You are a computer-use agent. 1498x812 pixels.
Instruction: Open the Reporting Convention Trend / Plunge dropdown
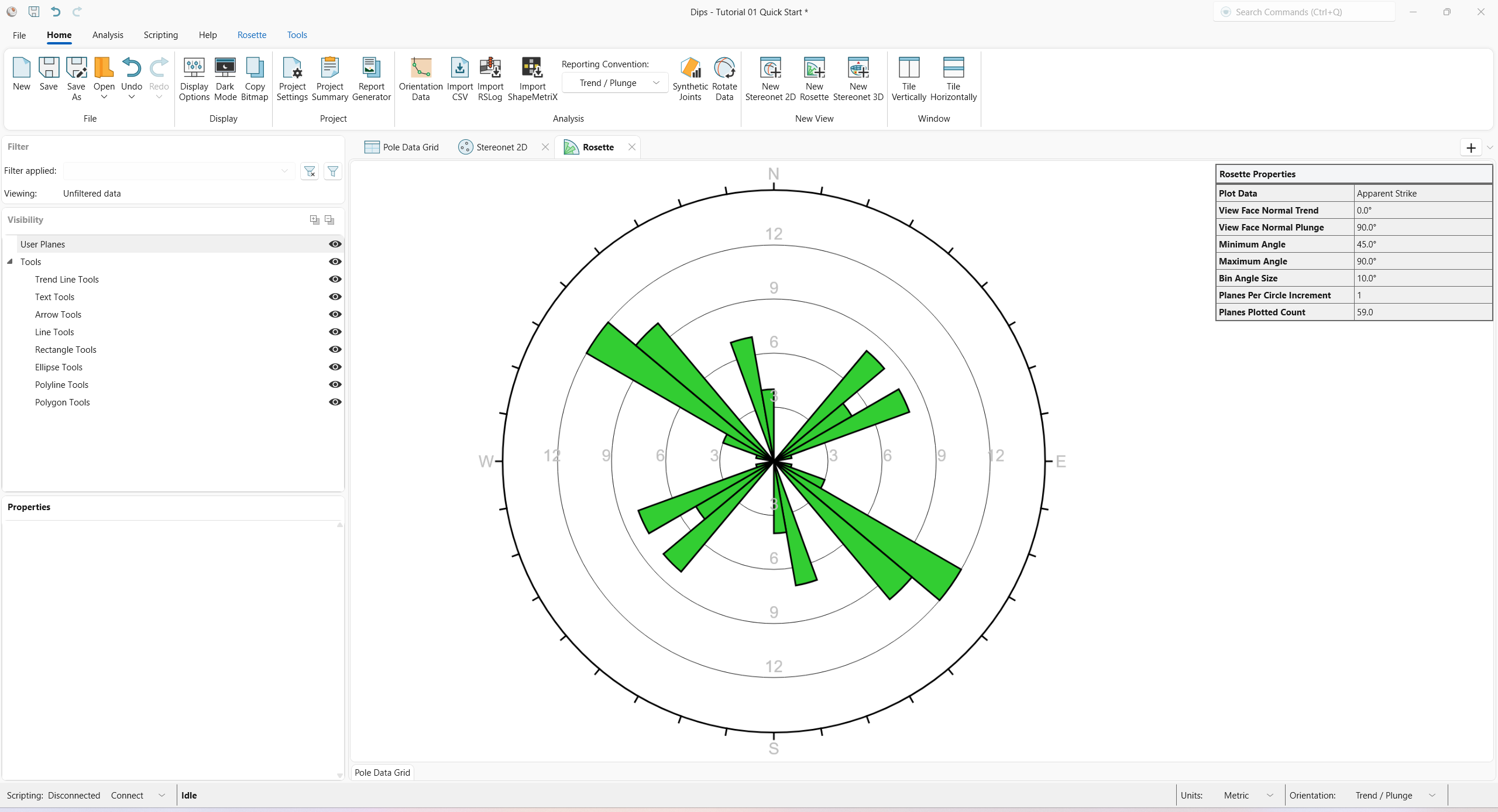[x=615, y=83]
